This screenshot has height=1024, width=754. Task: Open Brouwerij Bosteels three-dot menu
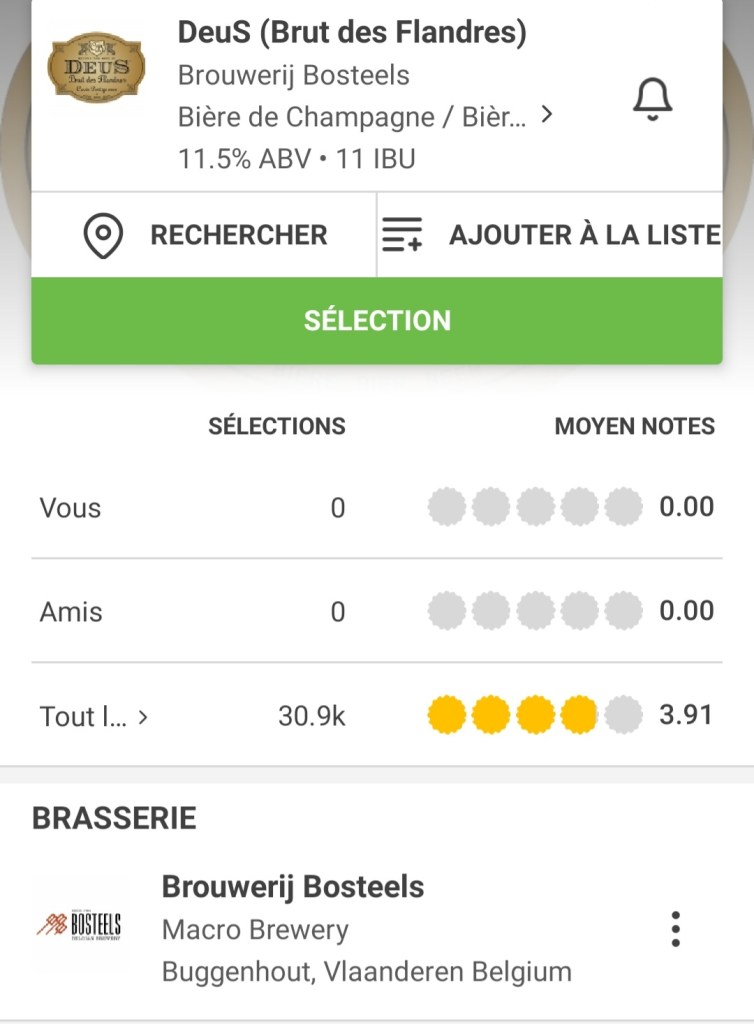[x=676, y=929]
